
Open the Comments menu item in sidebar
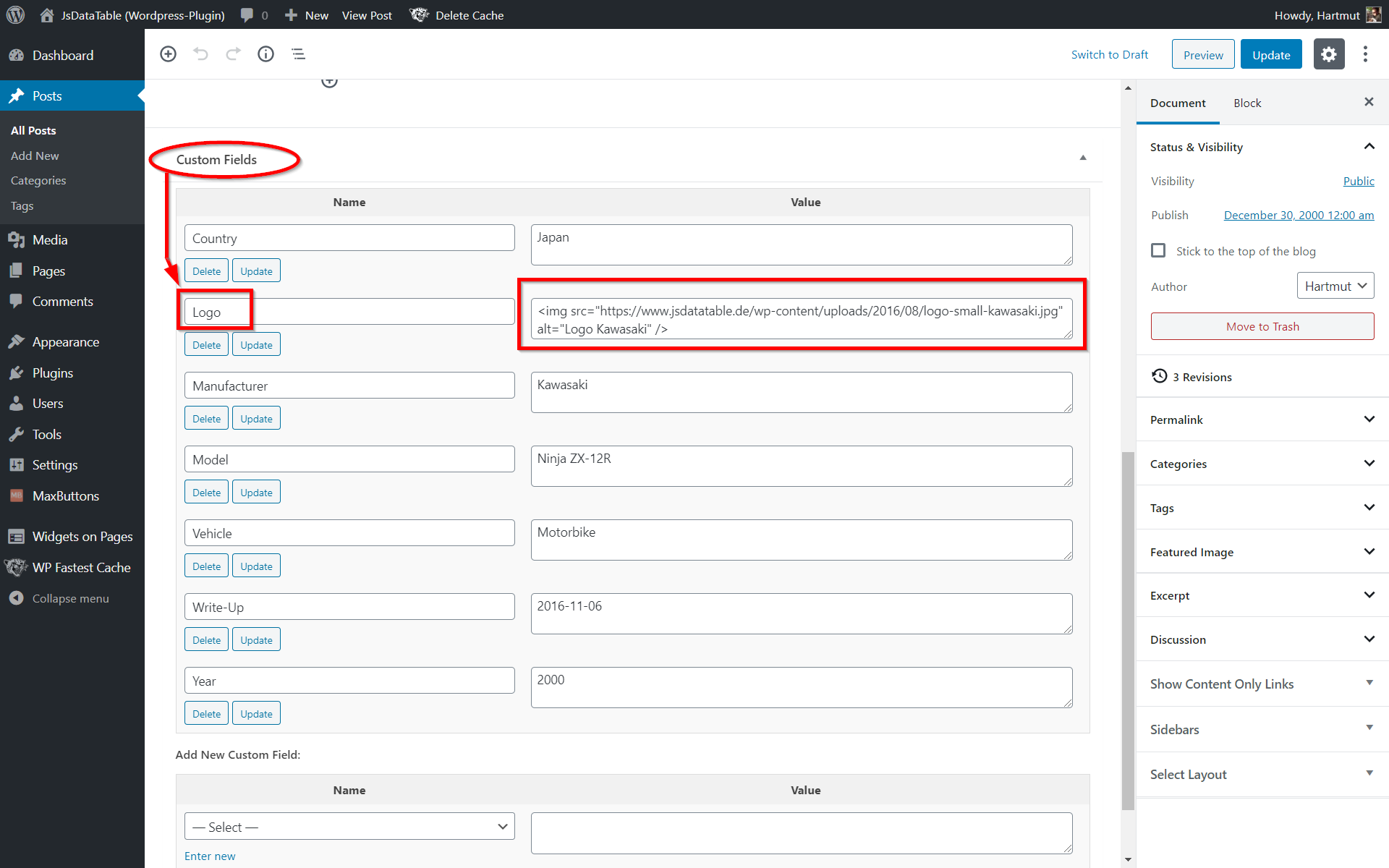(72, 302)
